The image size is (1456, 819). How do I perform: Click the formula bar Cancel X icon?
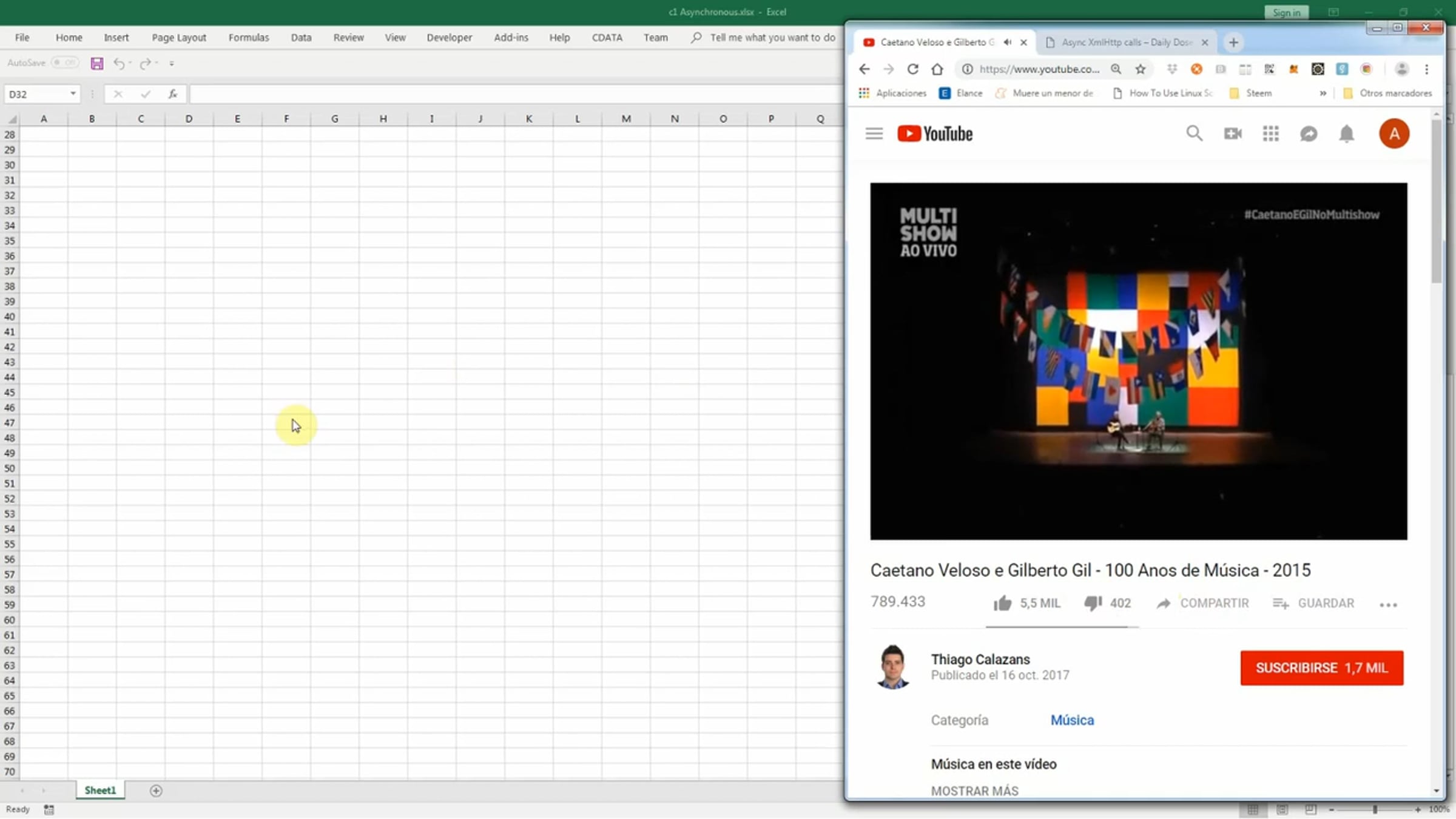coord(118,94)
